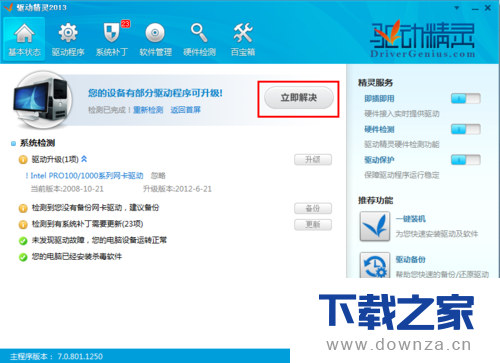Click the 一键装机 feature icon
The height and width of the screenshot is (363, 500).
375,226
